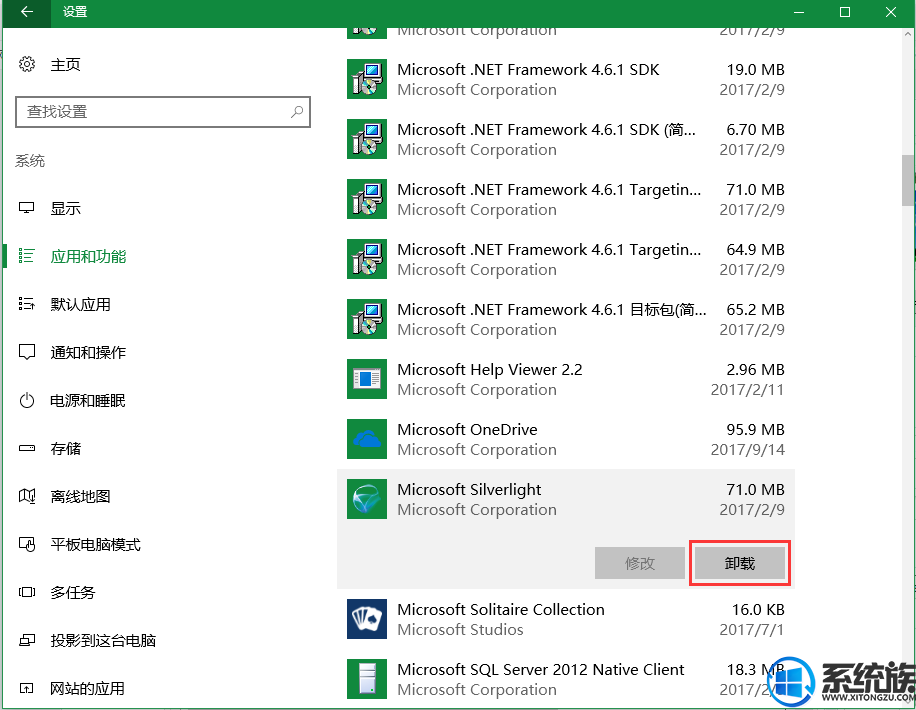Click the Microsoft OneDrive cloud icon
The height and width of the screenshot is (710, 916).
click(x=367, y=439)
